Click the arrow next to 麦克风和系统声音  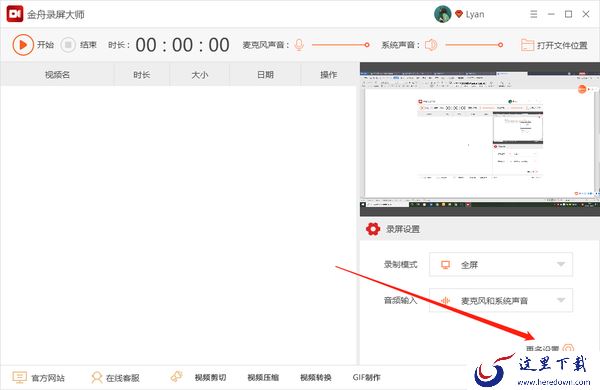561,300
